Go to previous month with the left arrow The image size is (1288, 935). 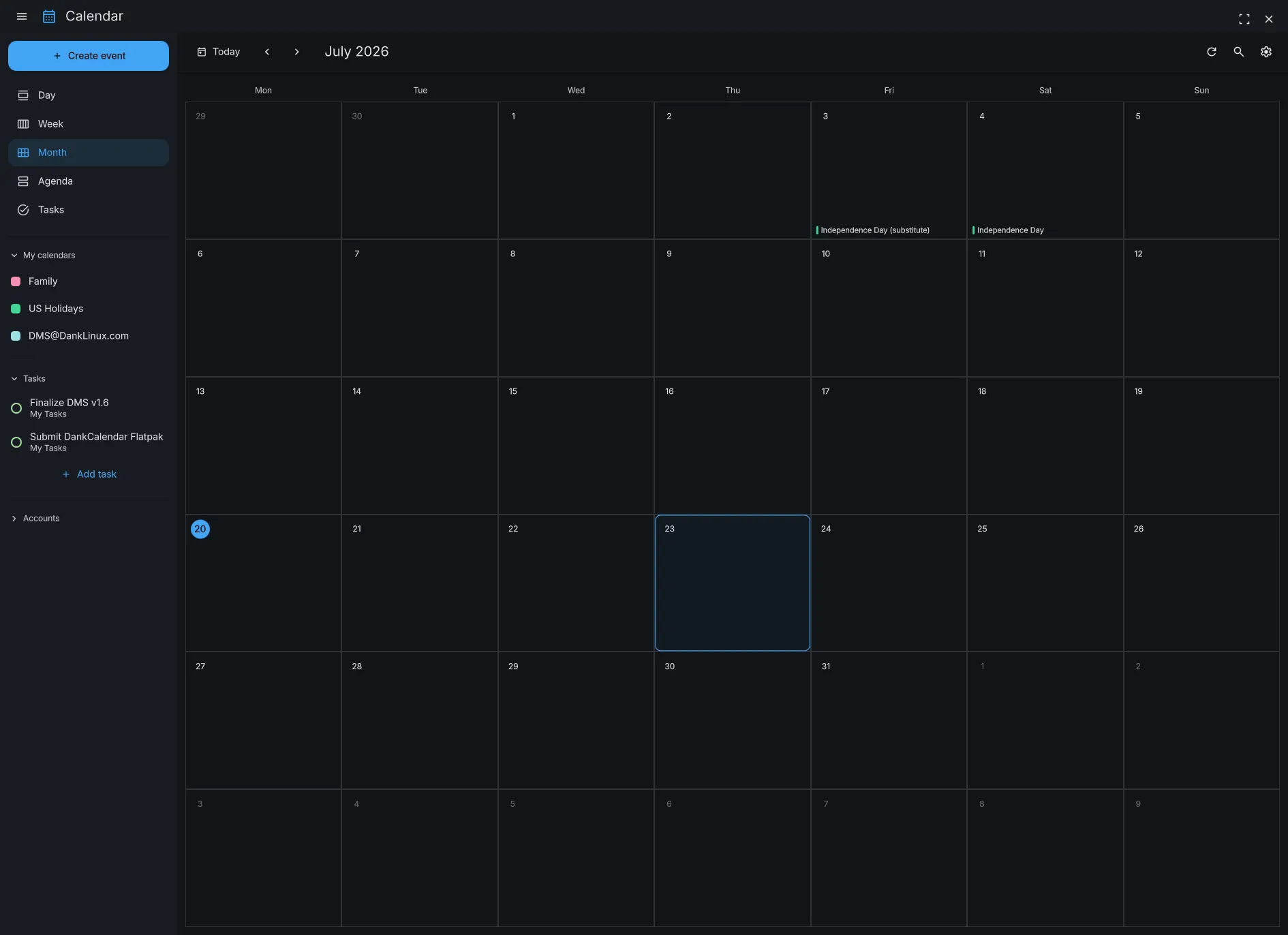coord(267,52)
